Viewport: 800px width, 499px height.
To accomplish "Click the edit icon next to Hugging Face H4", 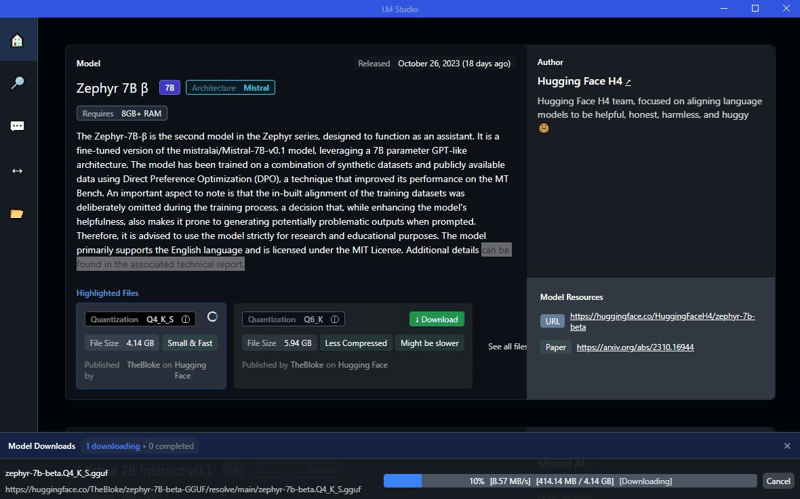I will (629, 82).
